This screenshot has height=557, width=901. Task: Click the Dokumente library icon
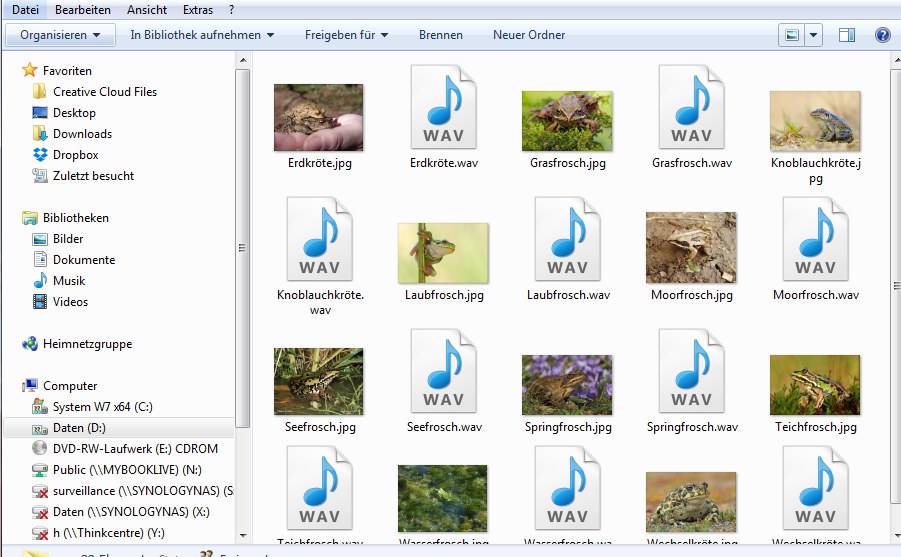pos(40,259)
